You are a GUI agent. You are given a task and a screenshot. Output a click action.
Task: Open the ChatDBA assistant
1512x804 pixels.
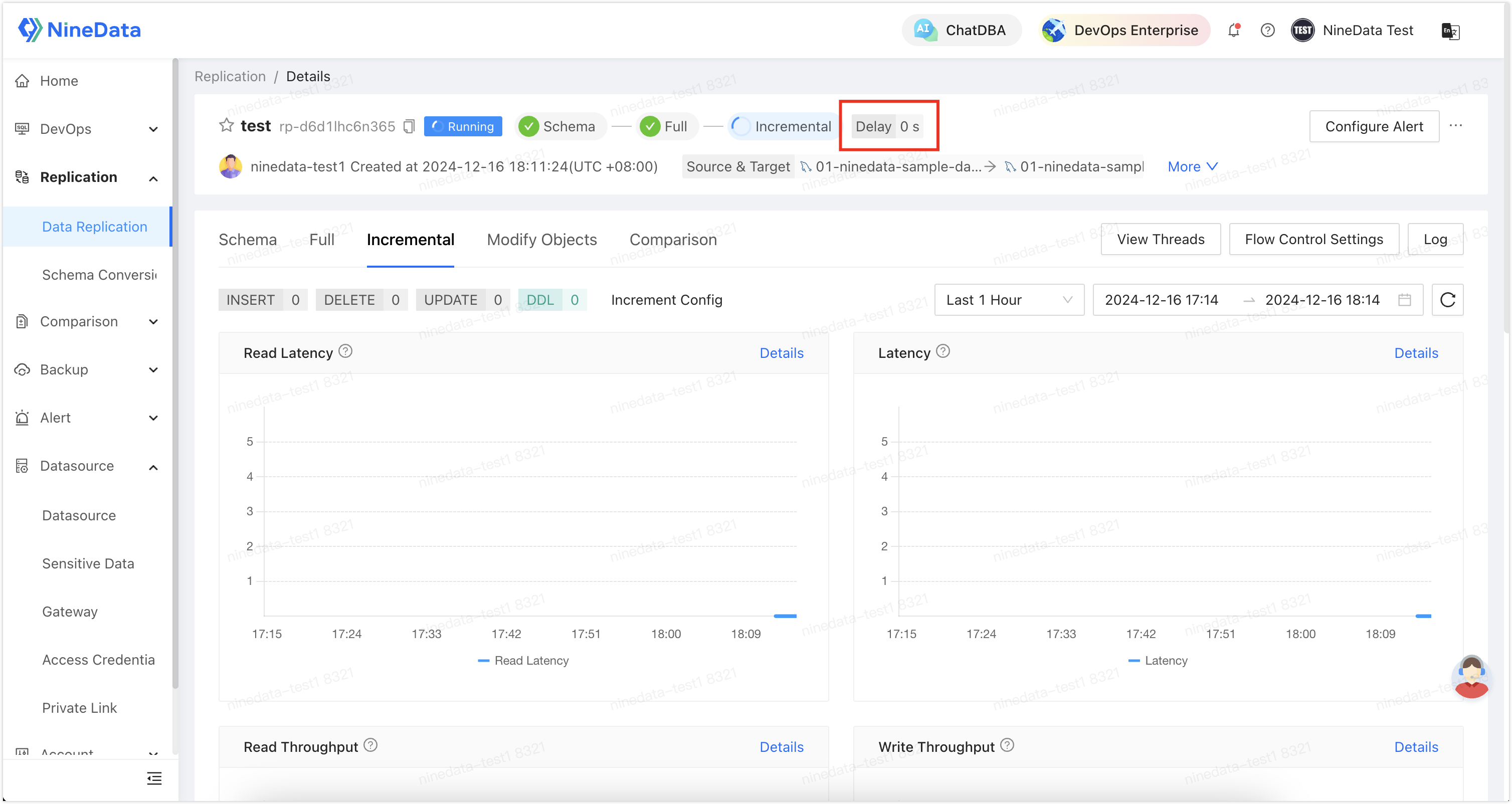[x=961, y=30]
